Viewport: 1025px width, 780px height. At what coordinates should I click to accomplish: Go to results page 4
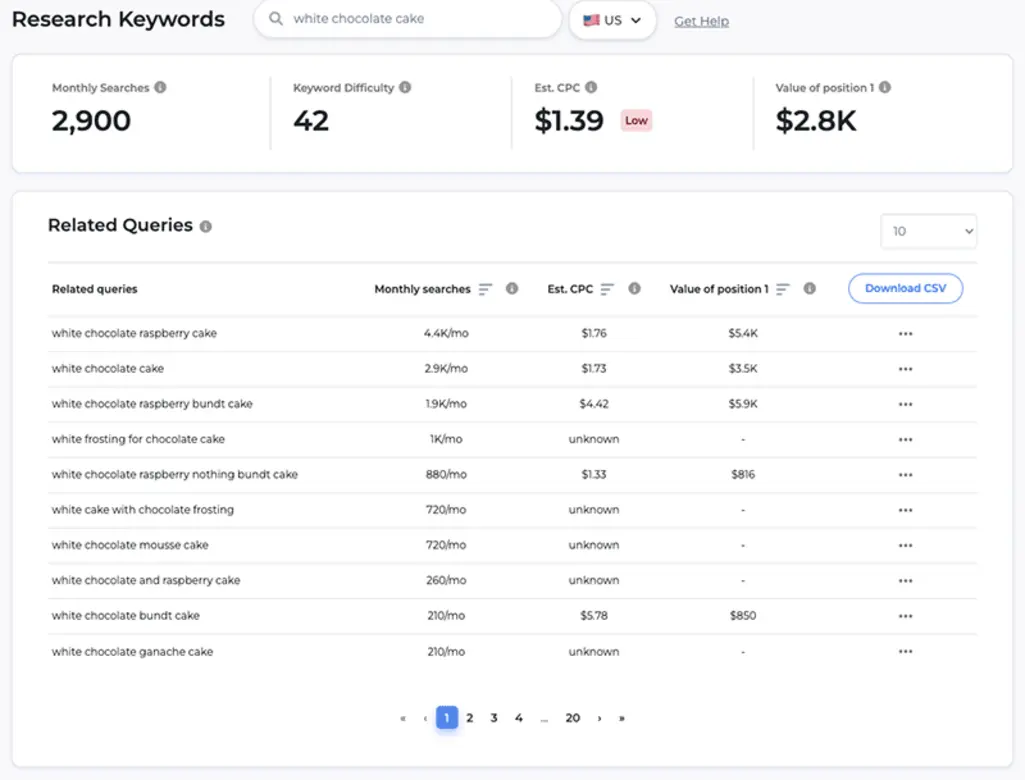tap(519, 717)
